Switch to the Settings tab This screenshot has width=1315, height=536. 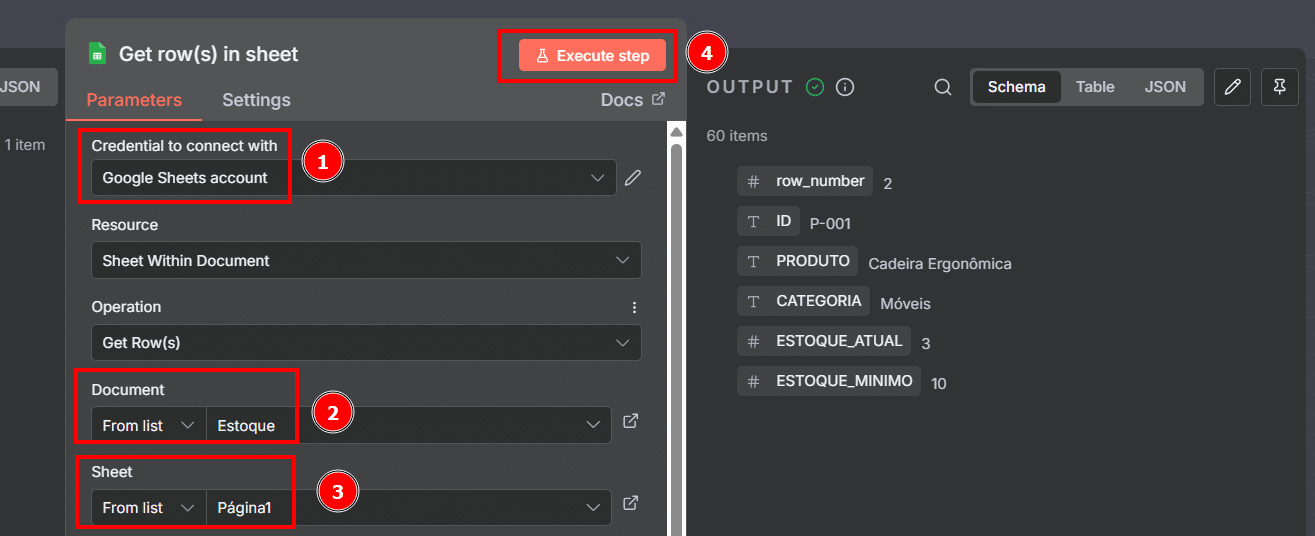pyautogui.click(x=256, y=100)
